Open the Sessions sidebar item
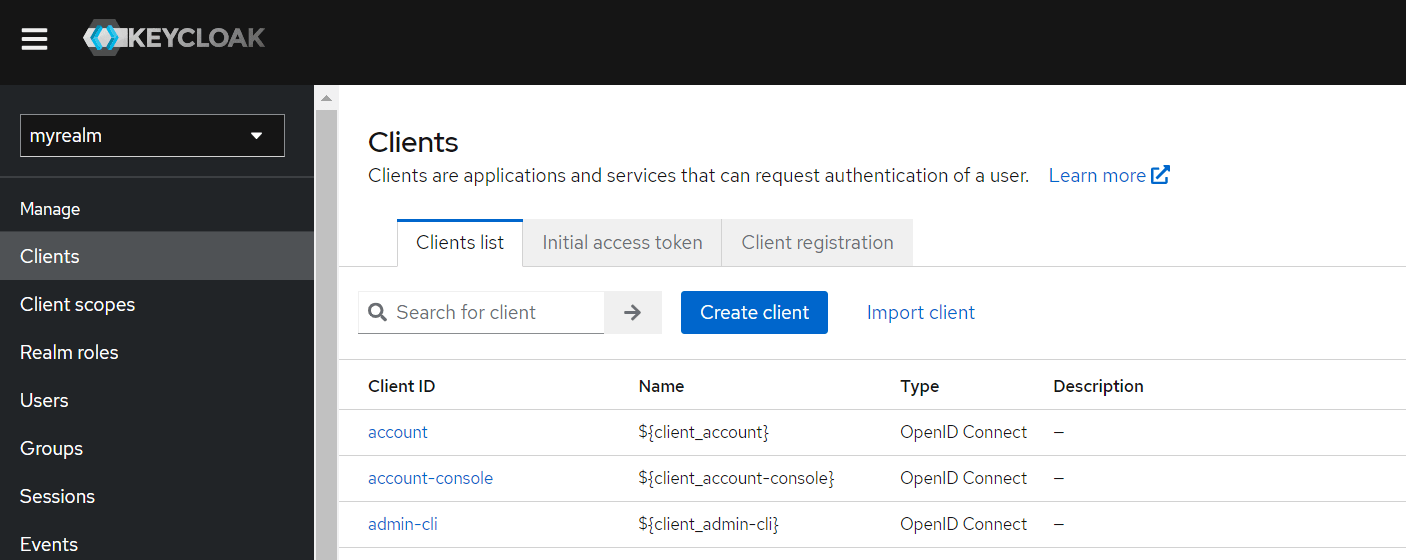 [57, 496]
